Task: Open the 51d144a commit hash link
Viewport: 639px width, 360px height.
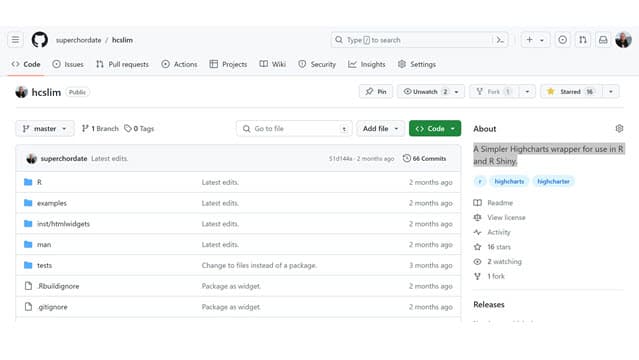Action: (x=341, y=159)
